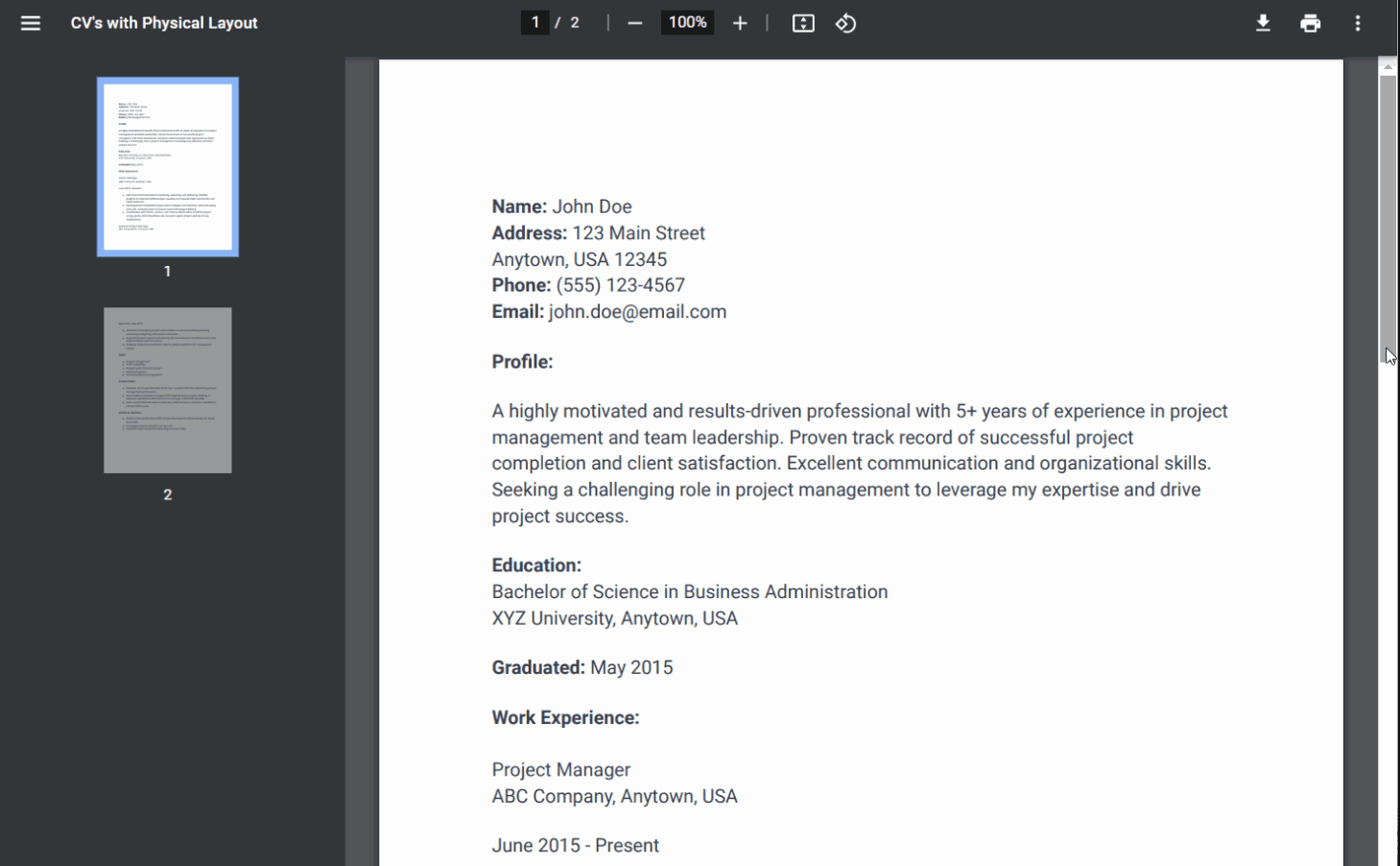This screenshot has height=866, width=1400.
Task: Click the page label 2 beneath its thumbnail
Action: 167,494
